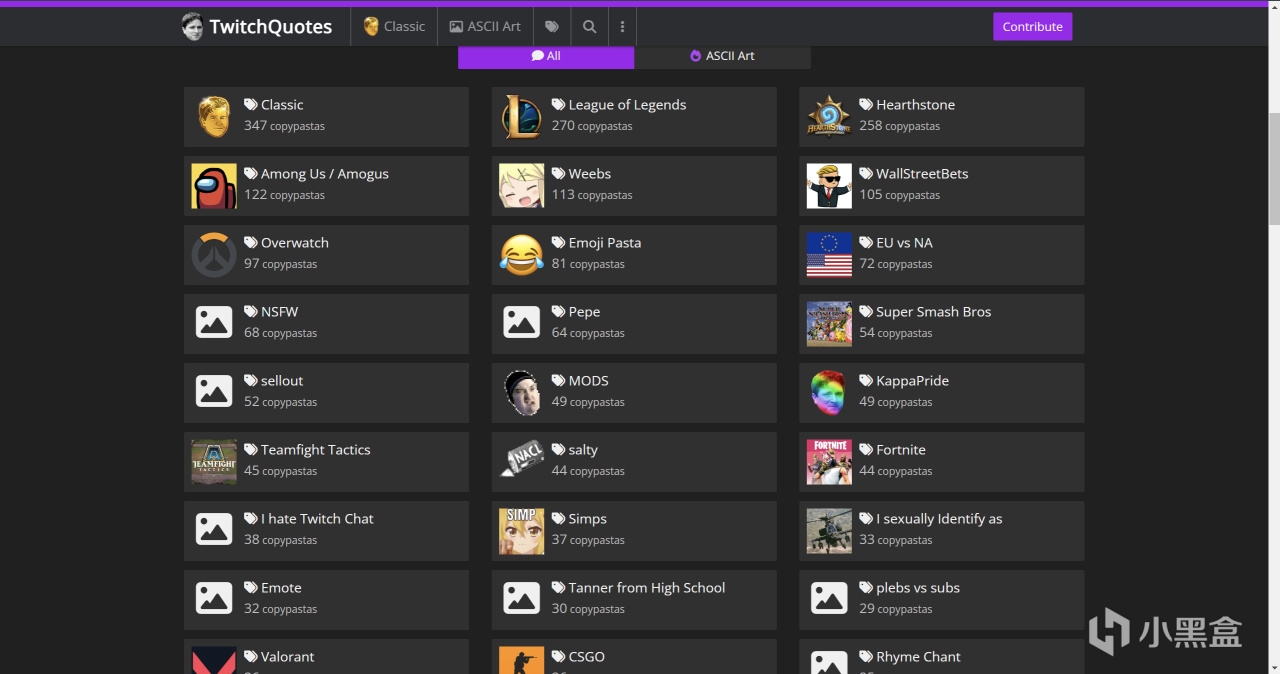Open the Super Smash Bros tag link
Image resolution: width=1280 pixels, height=674 pixels.
pos(925,312)
